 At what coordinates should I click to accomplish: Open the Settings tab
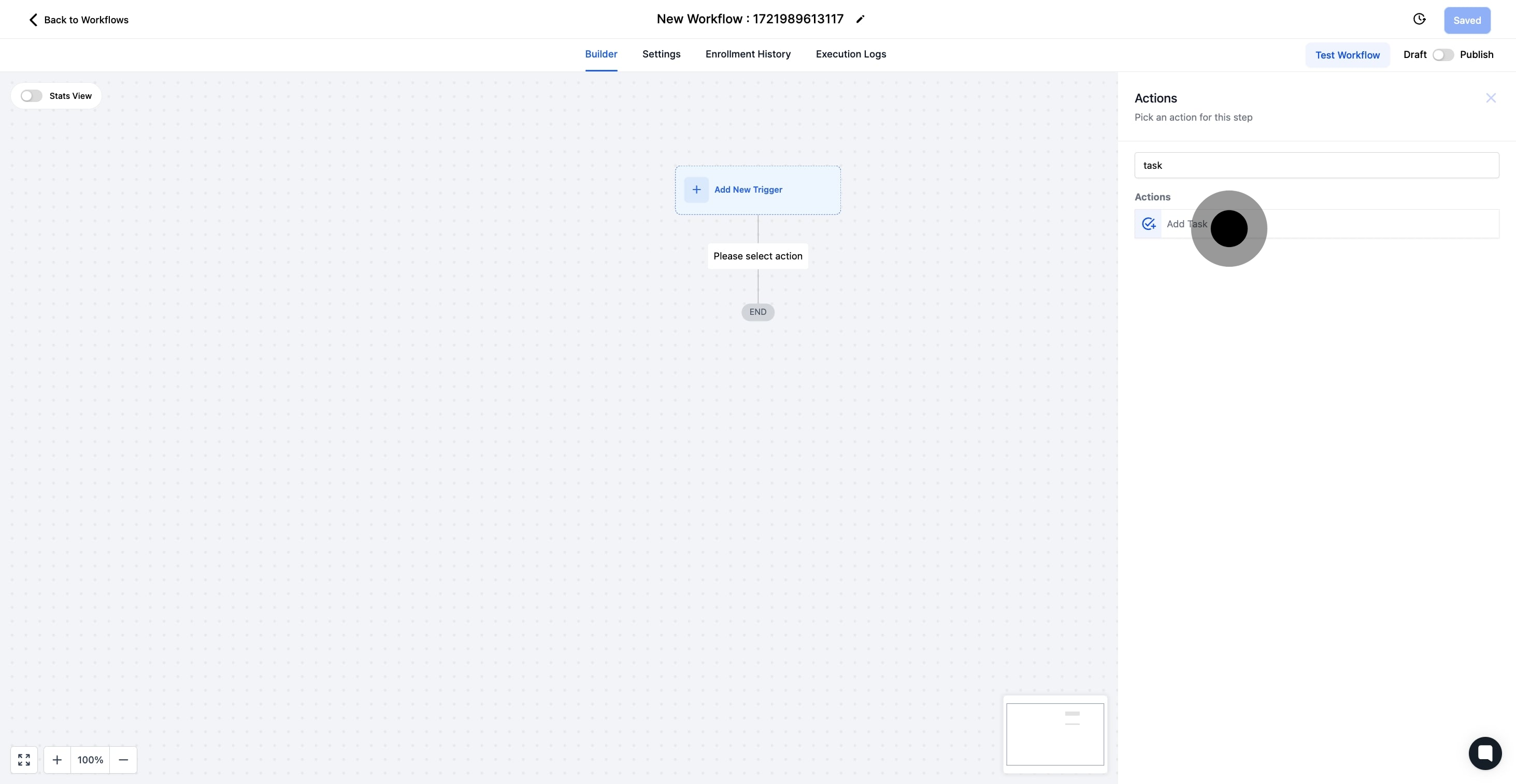click(x=662, y=54)
